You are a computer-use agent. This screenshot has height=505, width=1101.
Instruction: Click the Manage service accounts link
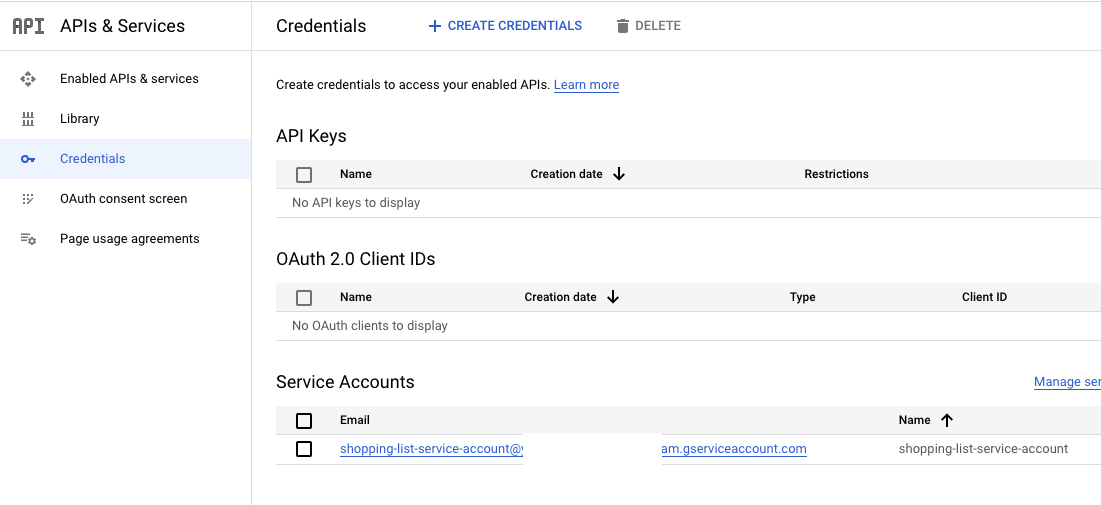tap(1066, 382)
